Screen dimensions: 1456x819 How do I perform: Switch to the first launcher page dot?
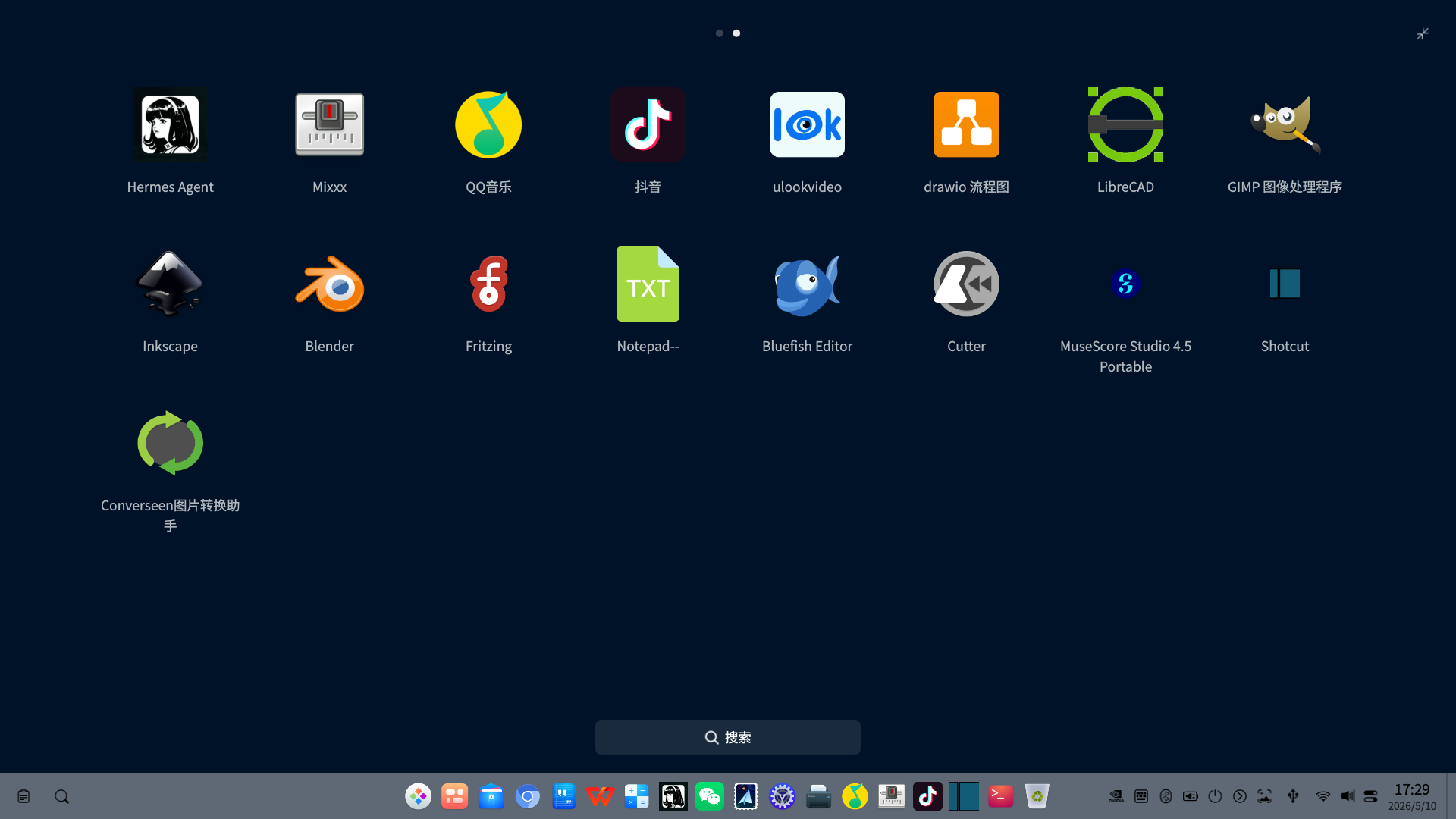point(719,33)
